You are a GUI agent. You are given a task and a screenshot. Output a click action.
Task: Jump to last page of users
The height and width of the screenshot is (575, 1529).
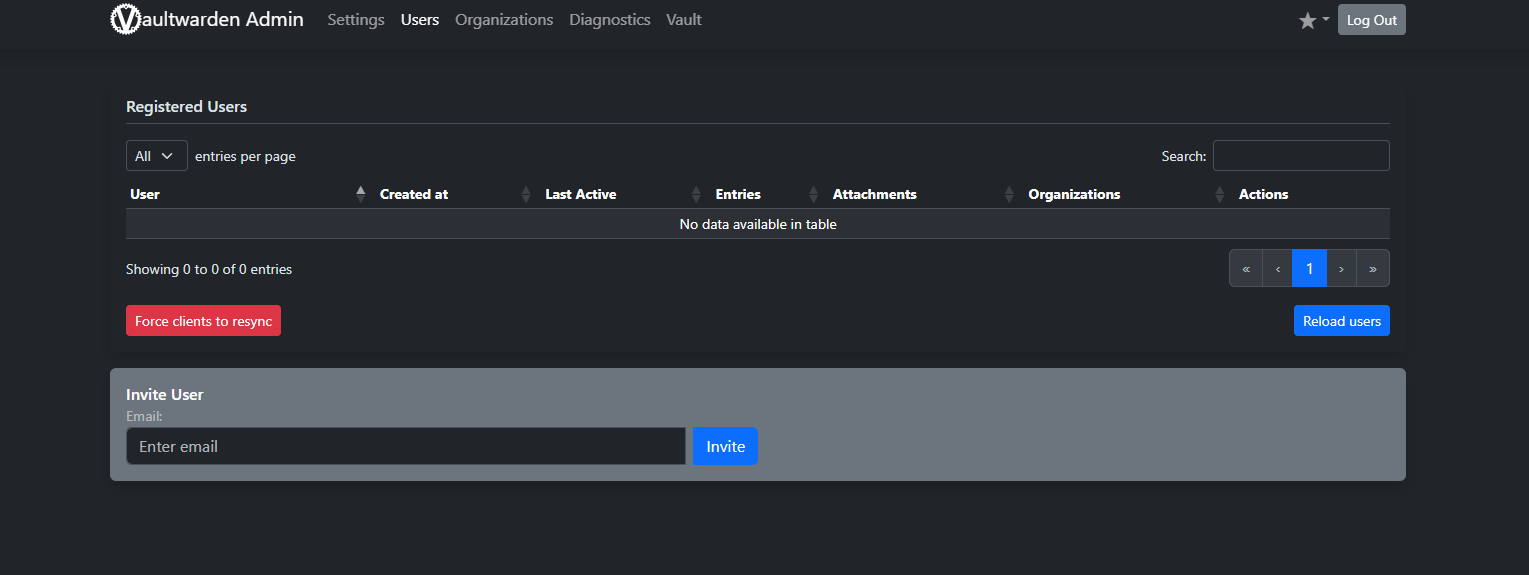(1373, 268)
